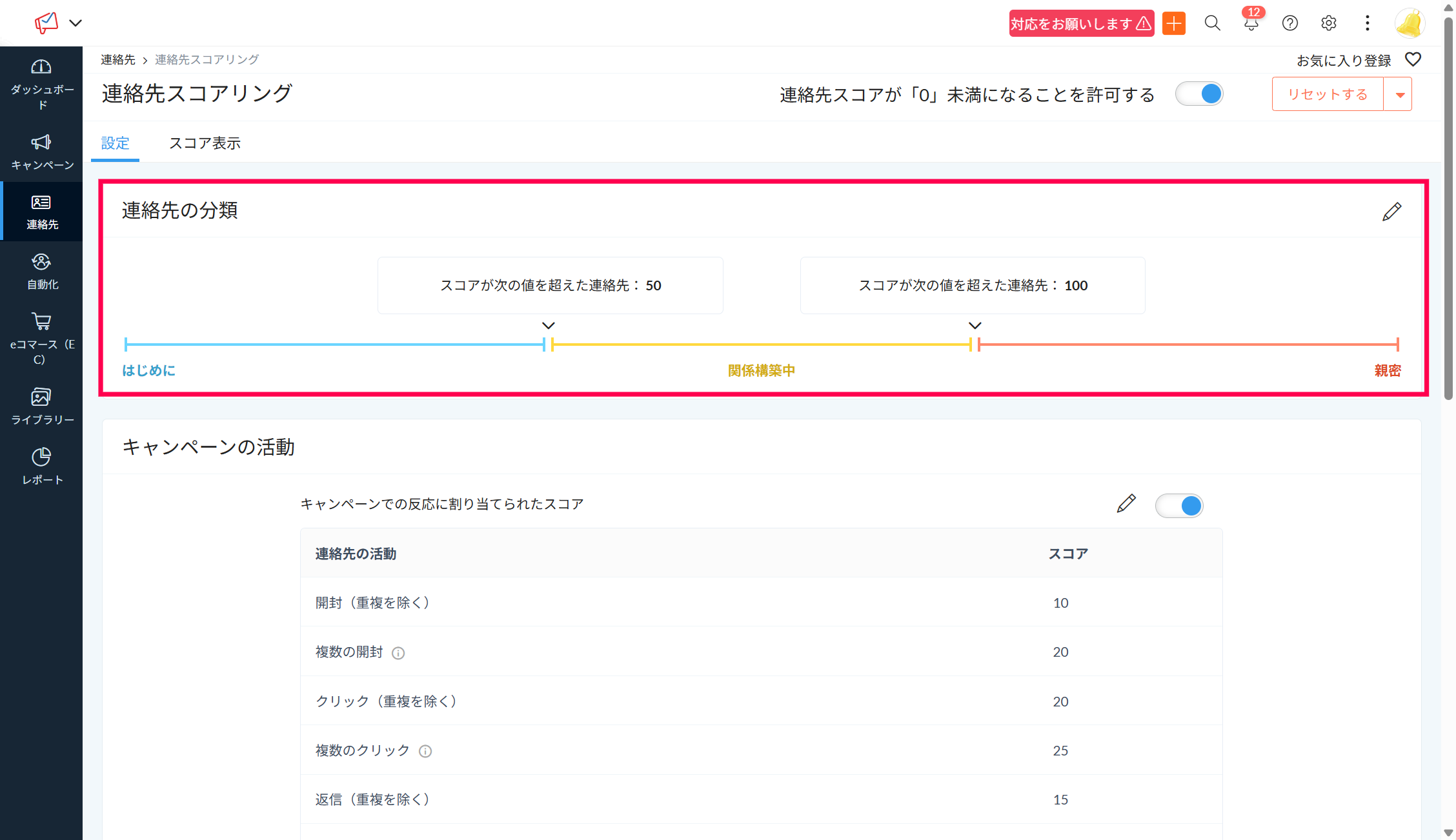The height and width of the screenshot is (840, 1456).
Task: Open dropdown arrow beside reset button
Action: click(1399, 95)
